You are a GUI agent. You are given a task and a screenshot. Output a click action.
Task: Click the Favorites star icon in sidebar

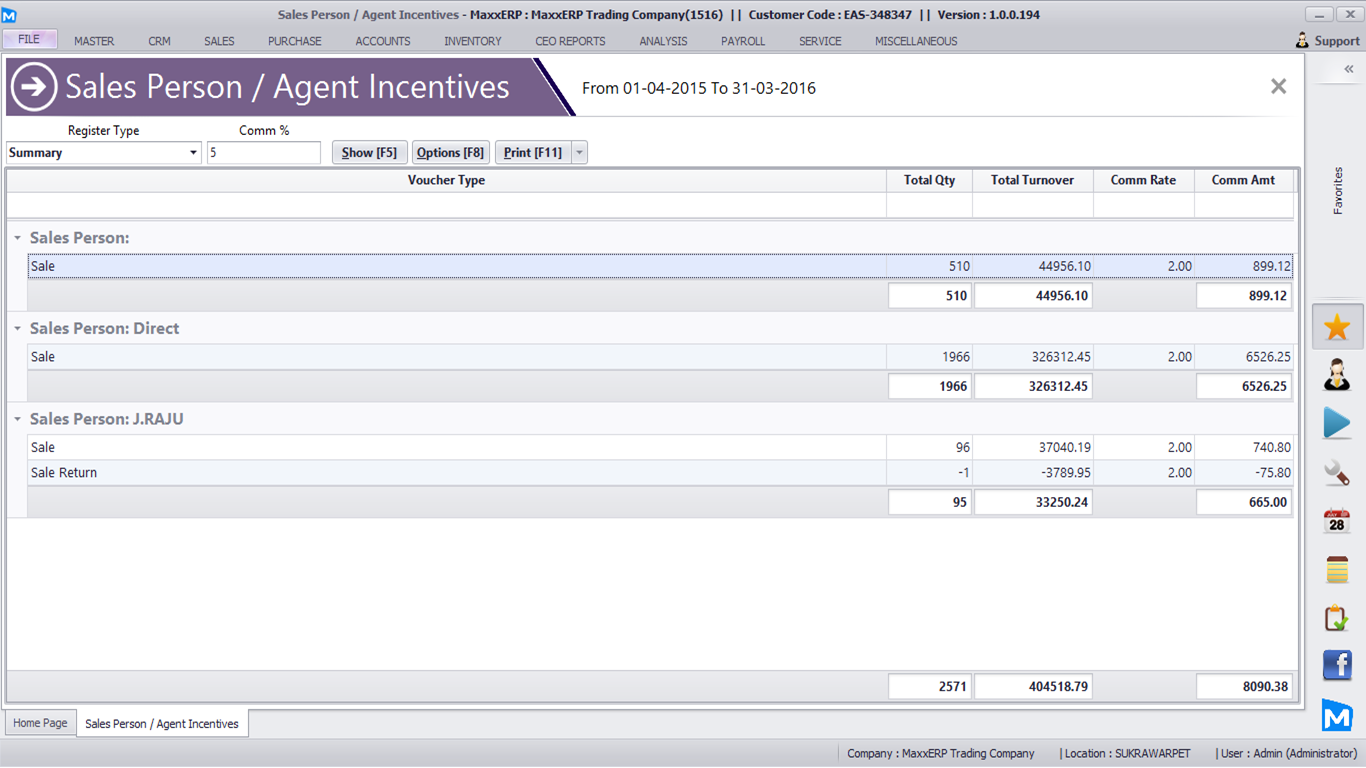[x=1337, y=327]
